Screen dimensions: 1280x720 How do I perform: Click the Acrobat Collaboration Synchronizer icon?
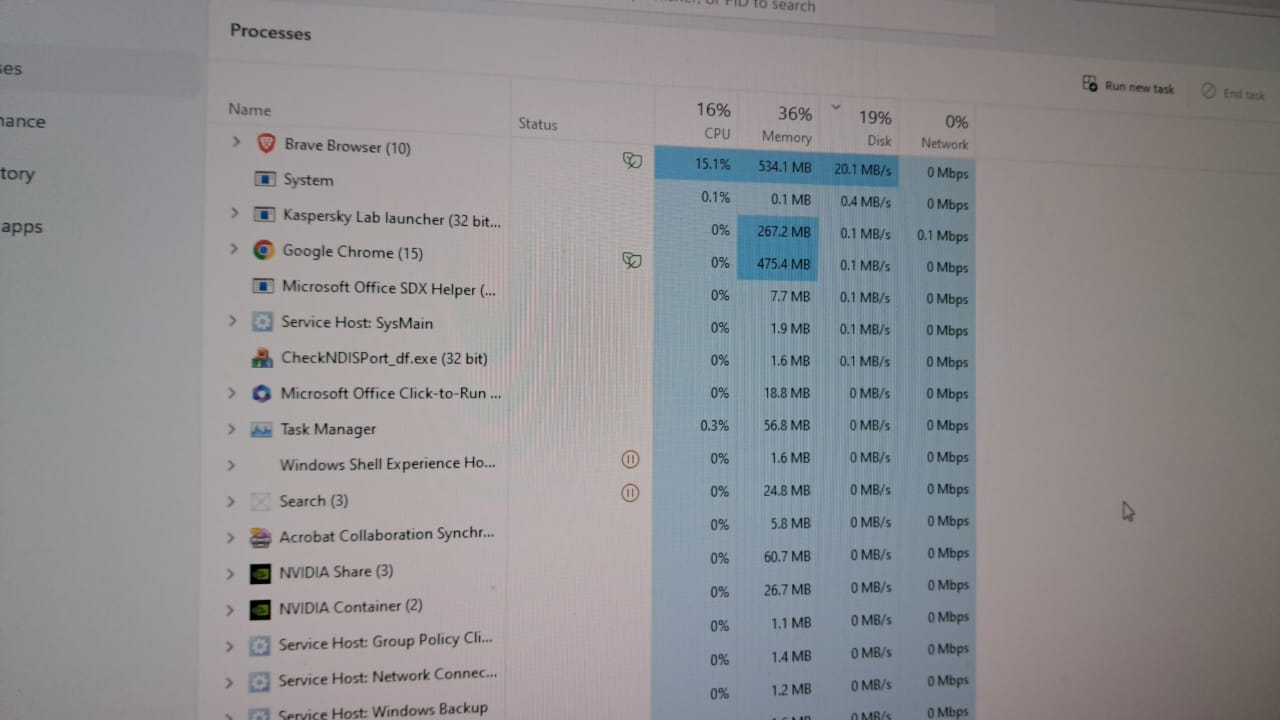click(x=260, y=537)
